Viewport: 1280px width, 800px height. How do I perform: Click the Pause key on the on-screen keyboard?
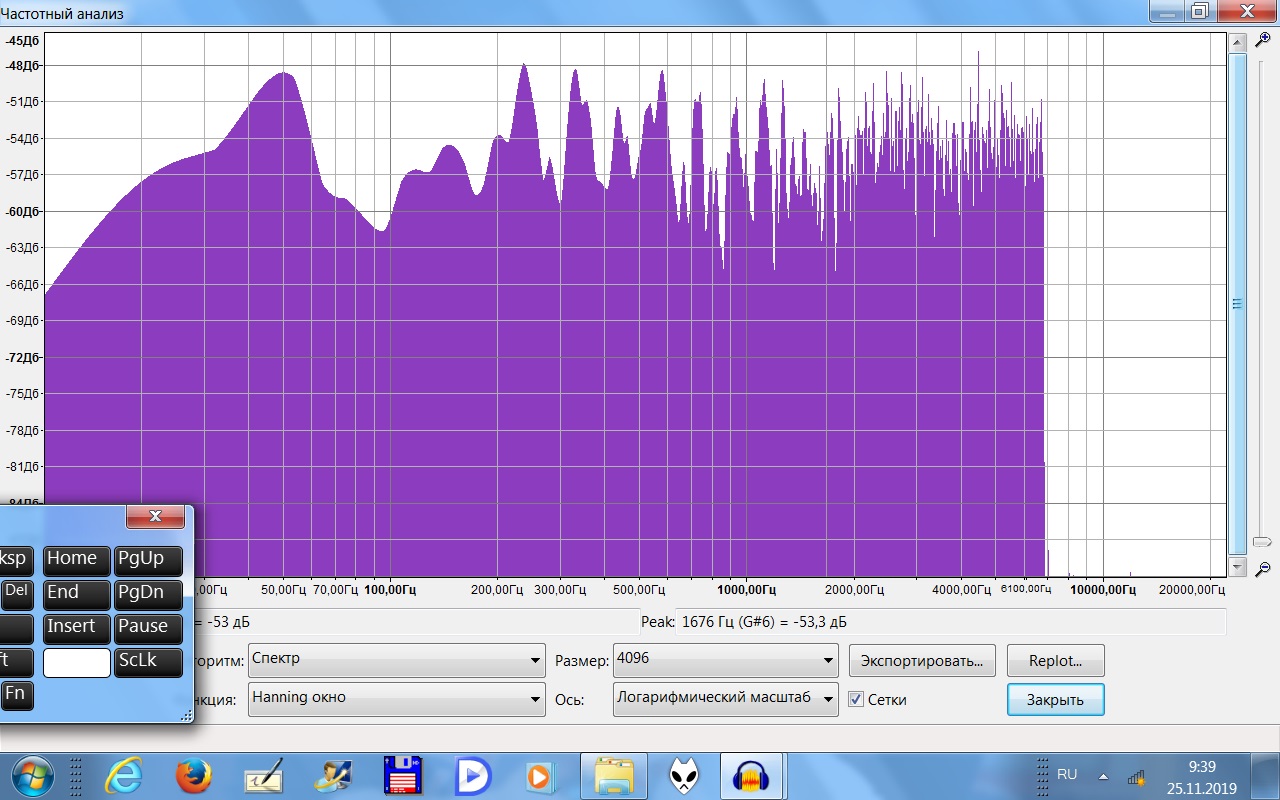coord(149,628)
